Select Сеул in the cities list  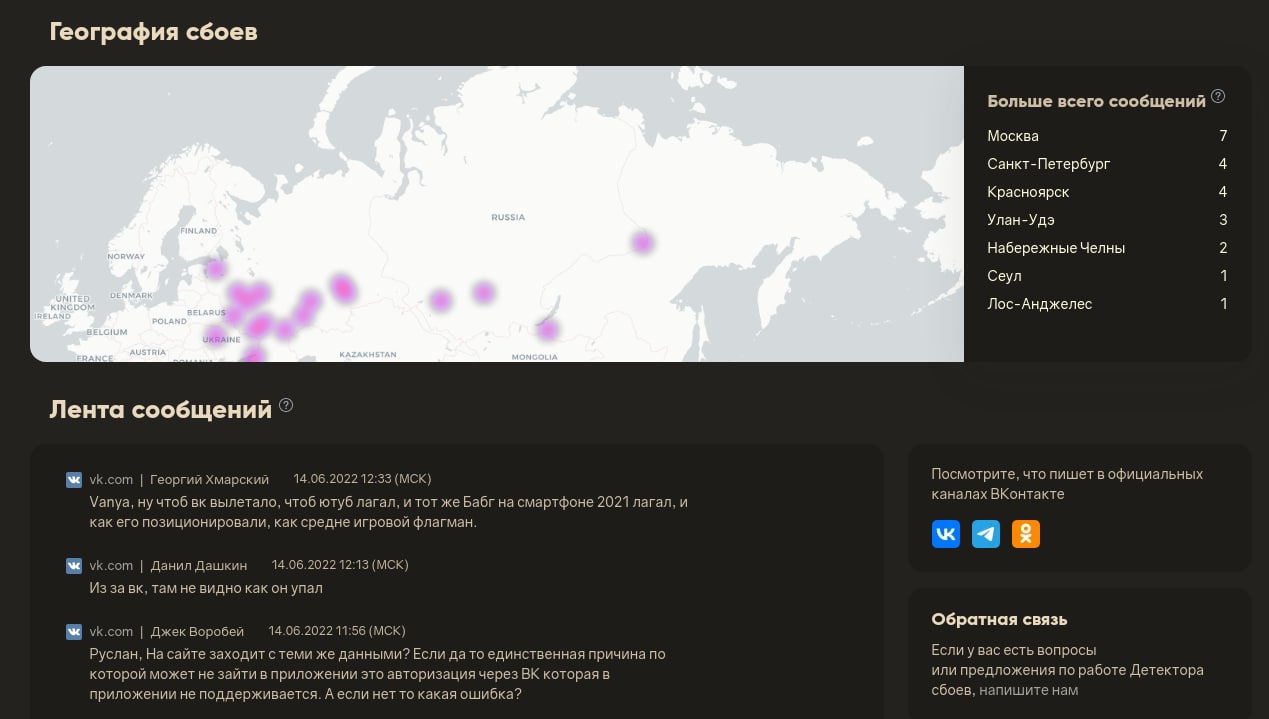pyautogui.click(x=1004, y=276)
